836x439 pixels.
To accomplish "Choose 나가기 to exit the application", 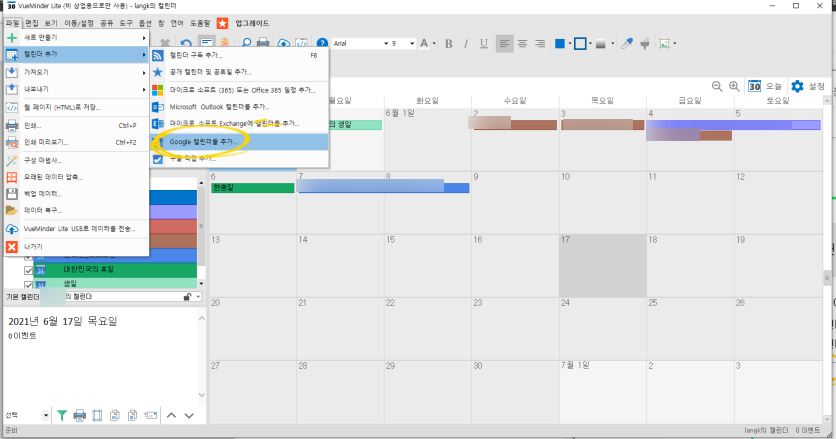I will pyautogui.click(x=77, y=247).
